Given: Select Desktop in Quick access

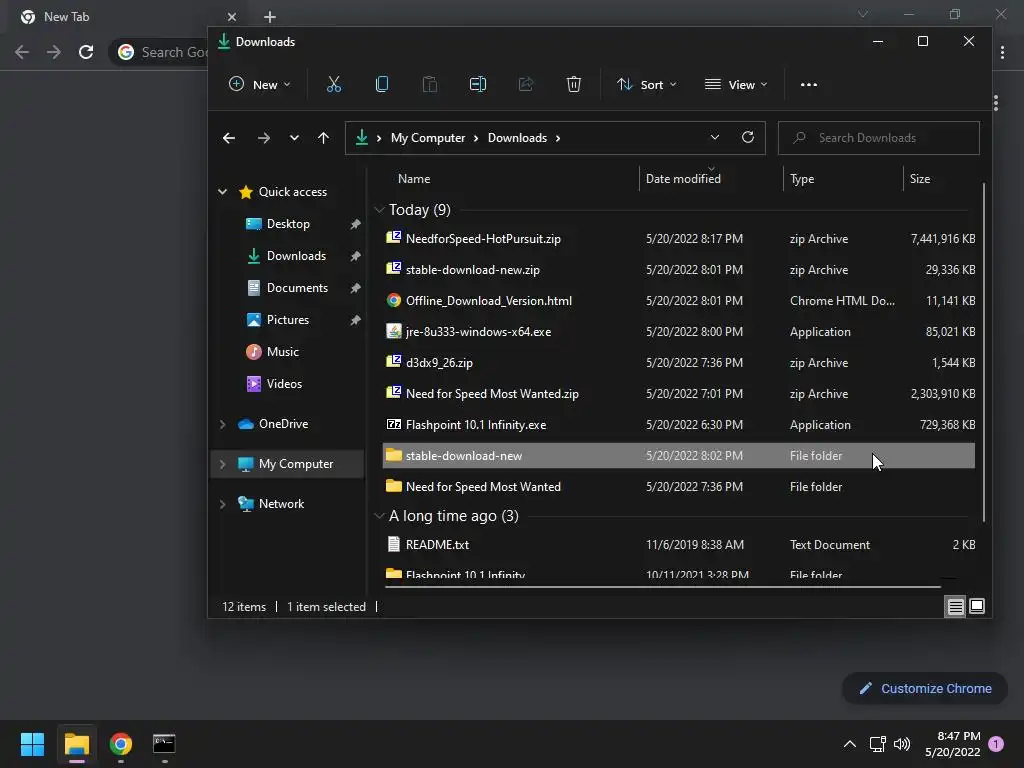Looking at the screenshot, I should 288,224.
